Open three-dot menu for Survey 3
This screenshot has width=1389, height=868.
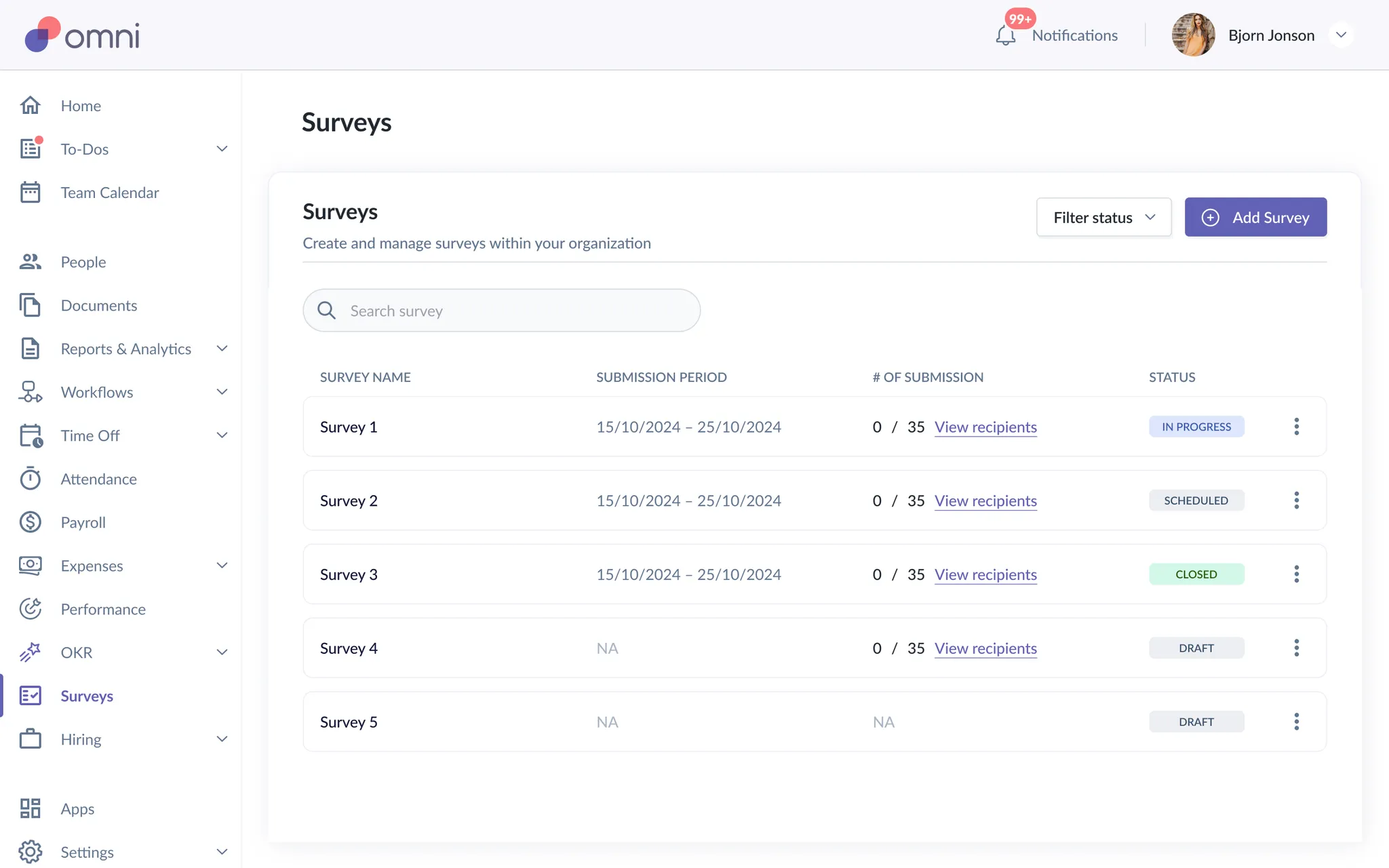[1296, 574]
